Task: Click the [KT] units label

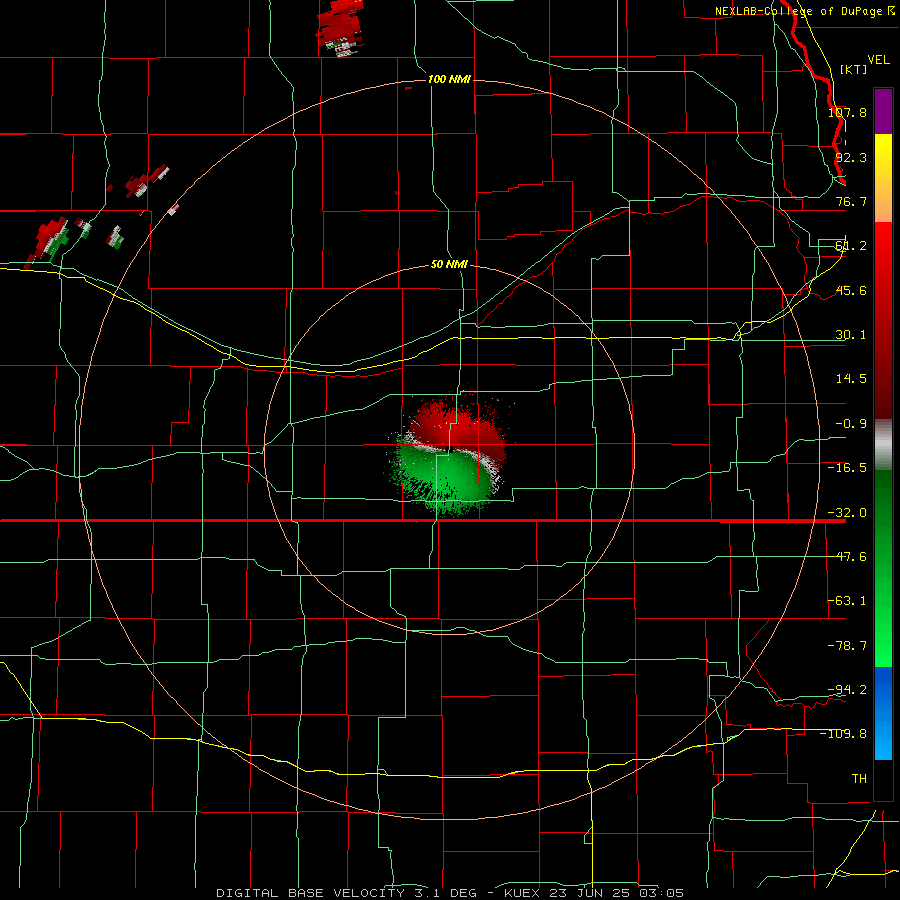Action: click(x=854, y=69)
